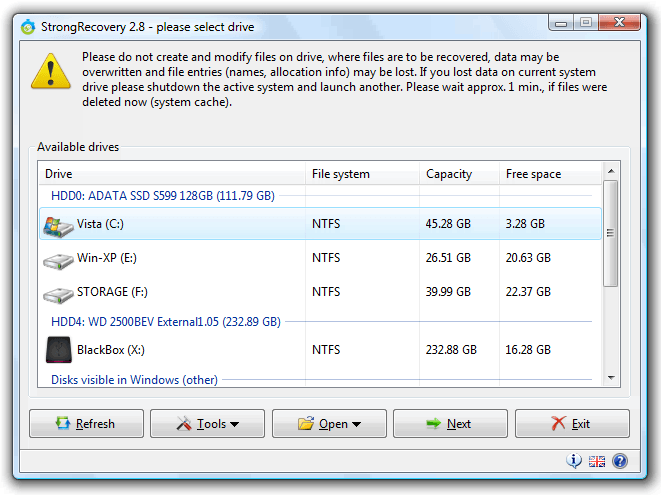Select HDD4: WD 2500BEV External group header
The height and width of the screenshot is (495, 661).
(165, 322)
